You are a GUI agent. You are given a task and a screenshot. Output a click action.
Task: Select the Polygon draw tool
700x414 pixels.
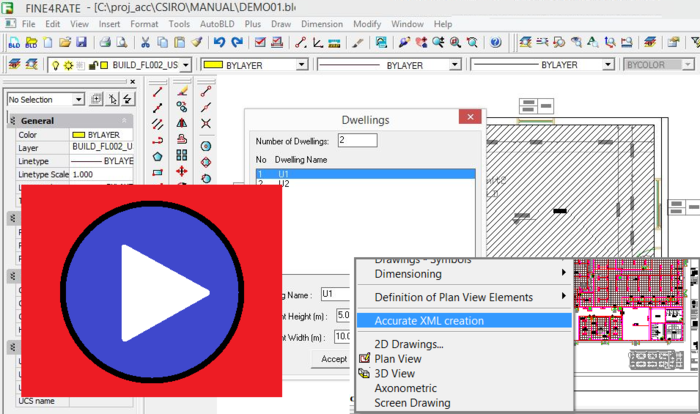(x=157, y=156)
